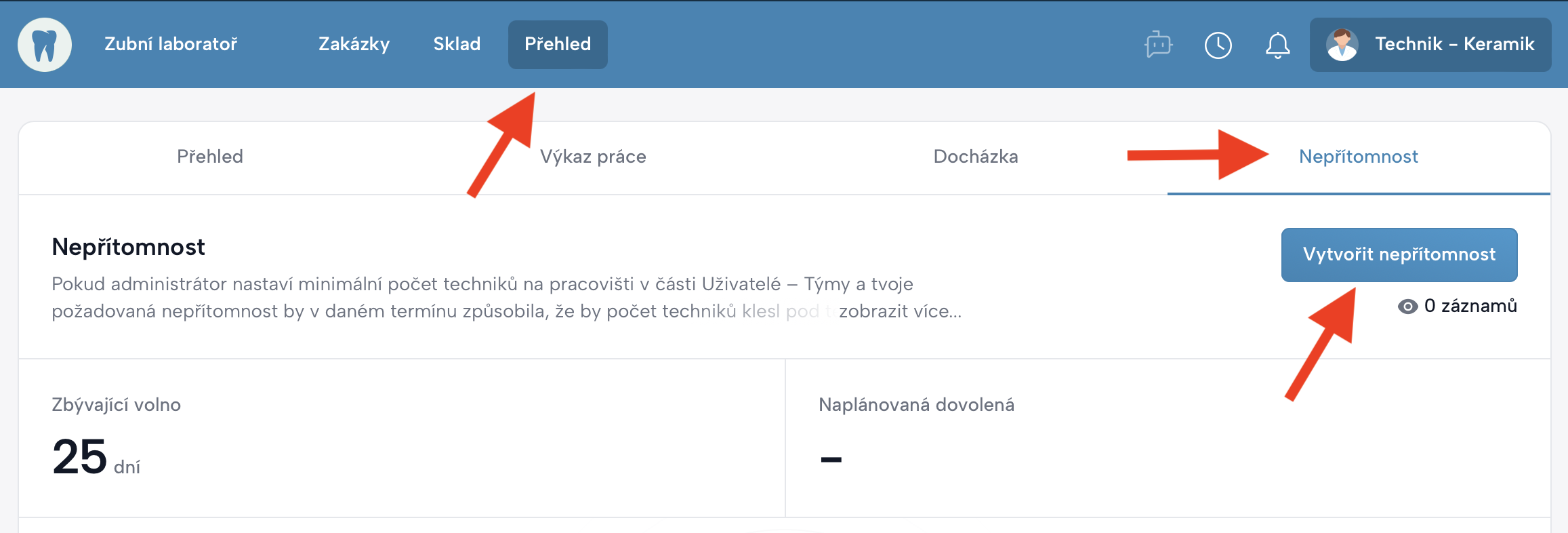Open notifications bell
1568x533 pixels.
tap(1277, 45)
